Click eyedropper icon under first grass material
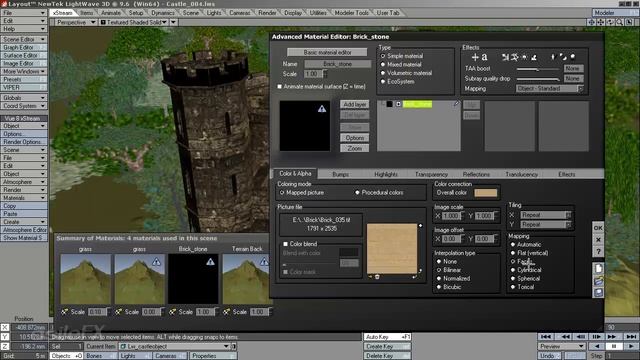This screenshot has height=360, width=640. click(x=64, y=312)
